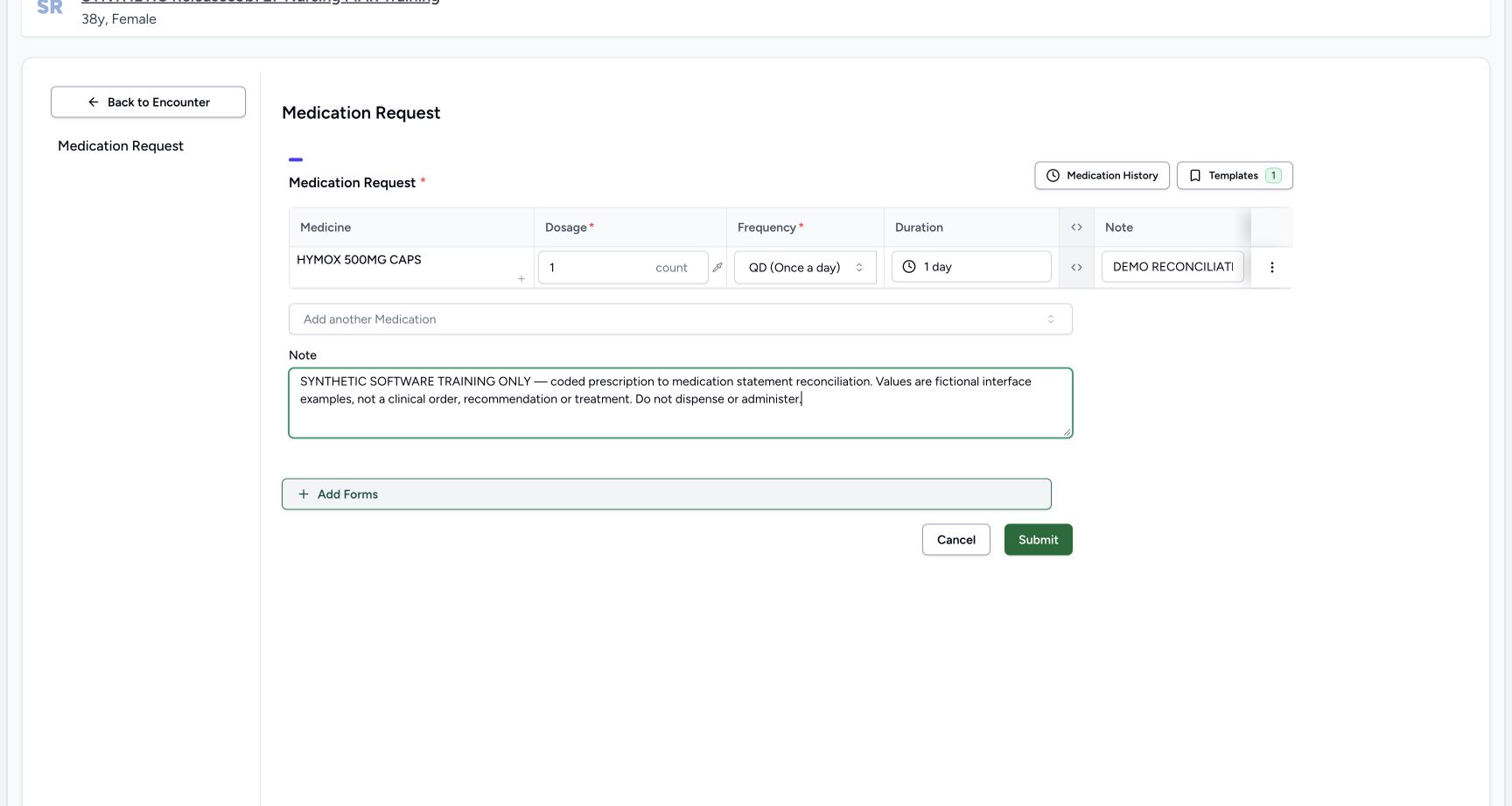Open the Add another Medication dropdown
Screen dimensions: 1512x806
tap(680, 319)
